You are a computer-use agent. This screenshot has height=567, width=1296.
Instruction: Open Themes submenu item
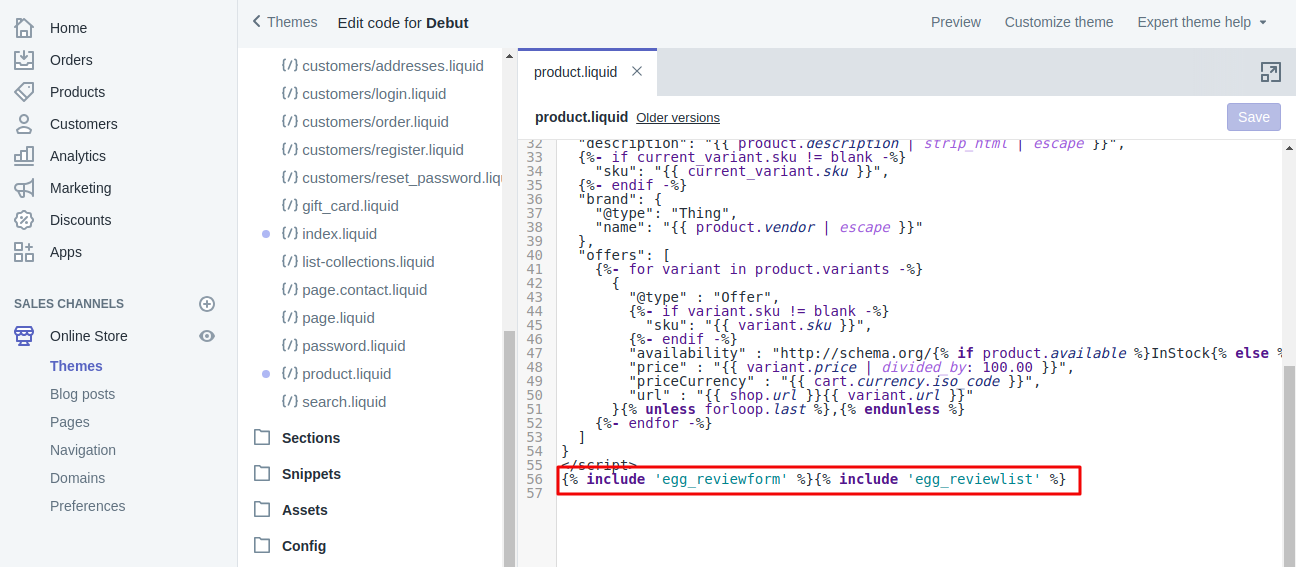[76, 366]
